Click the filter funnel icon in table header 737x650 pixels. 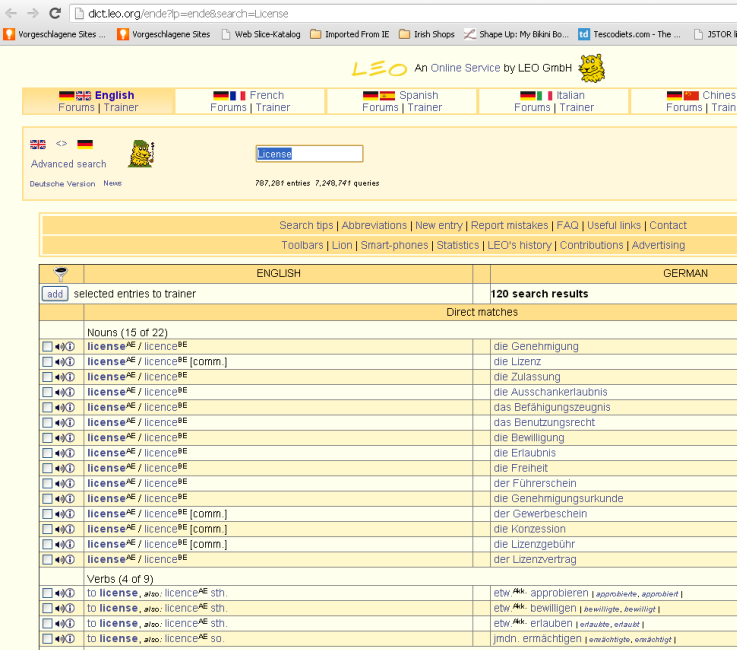tap(61, 274)
